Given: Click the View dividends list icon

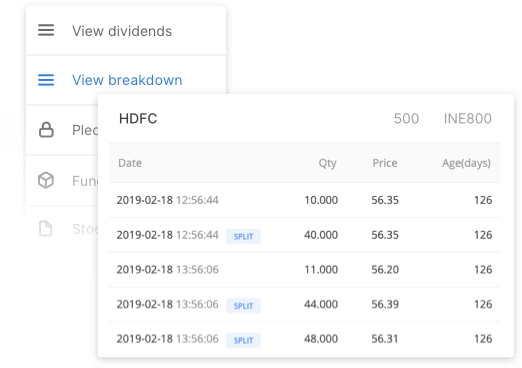Looking at the screenshot, I should pos(46,30).
